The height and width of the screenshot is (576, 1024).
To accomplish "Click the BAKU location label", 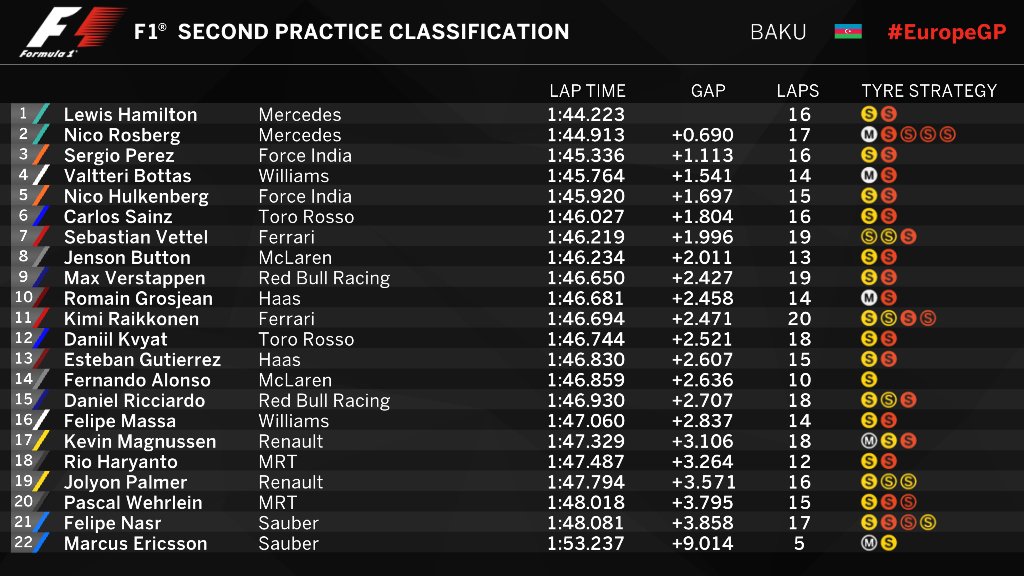I will (x=778, y=31).
